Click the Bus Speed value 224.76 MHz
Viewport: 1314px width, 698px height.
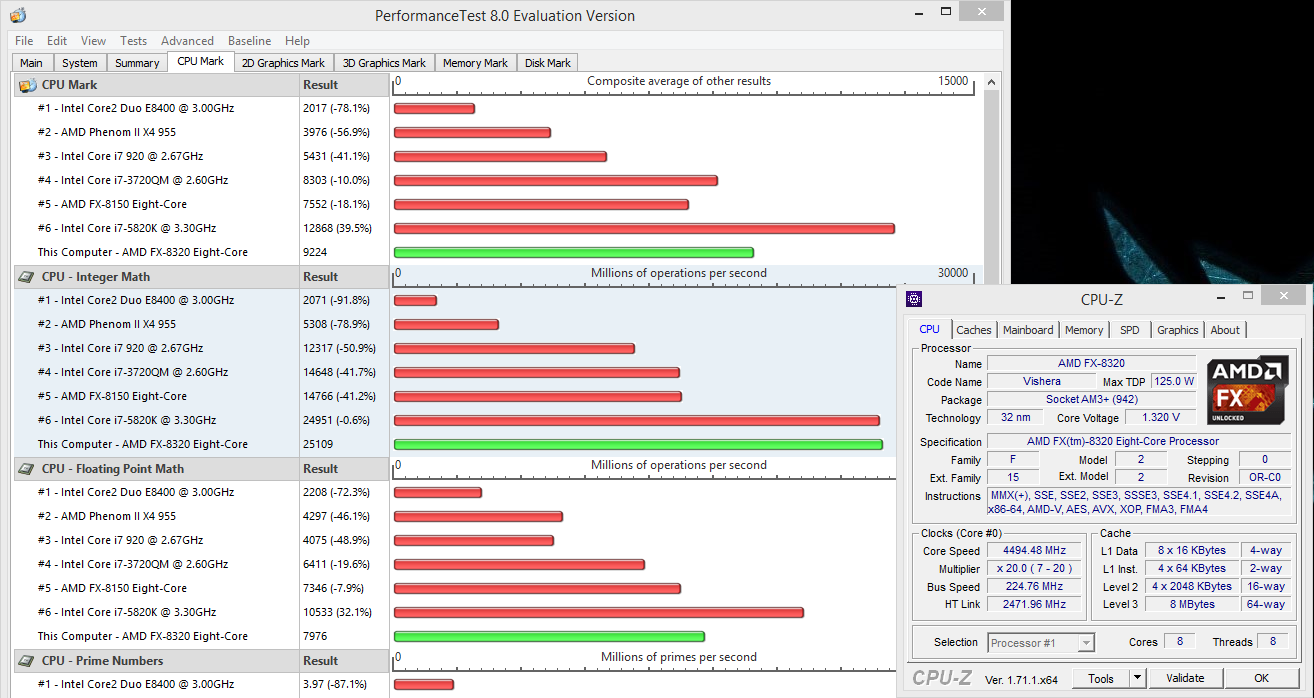coord(1034,586)
